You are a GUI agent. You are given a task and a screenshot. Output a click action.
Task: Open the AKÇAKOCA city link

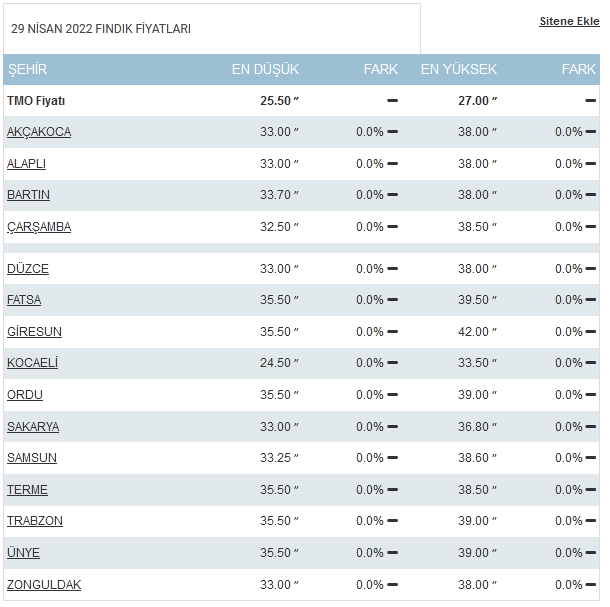click(x=39, y=132)
